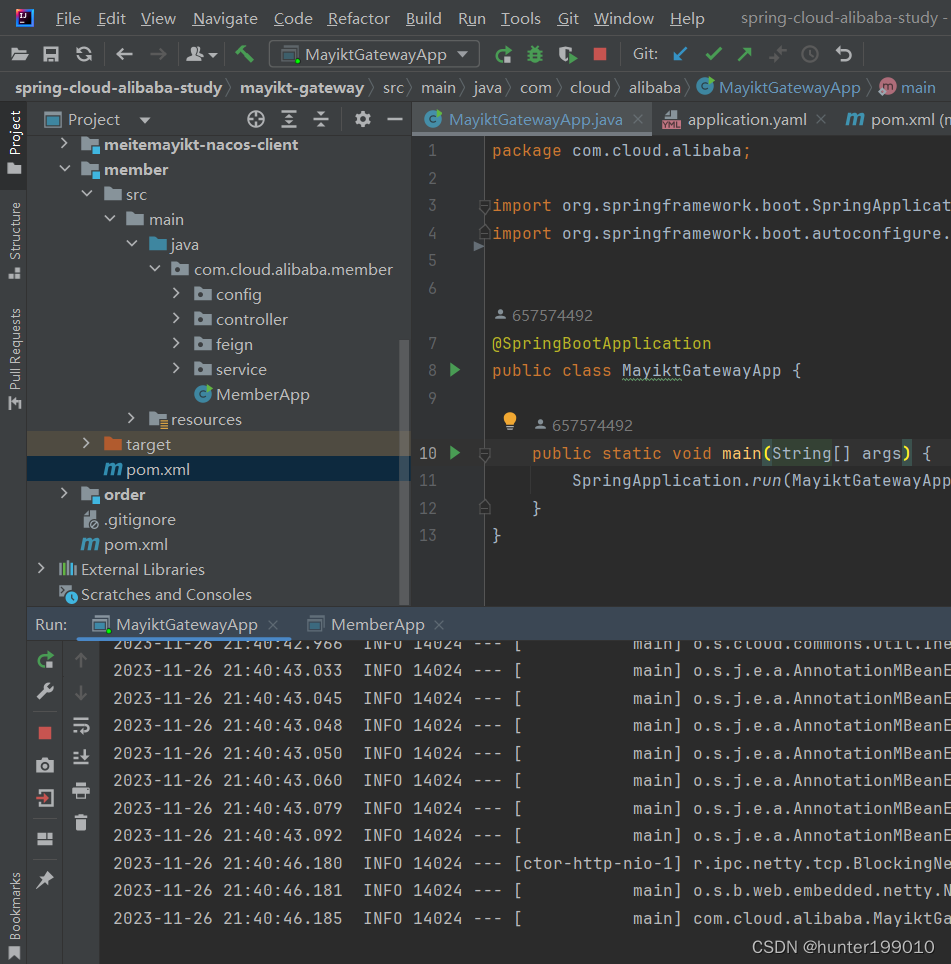Click the Git Update Project blue arrow

pyautogui.click(x=680, y=55)
